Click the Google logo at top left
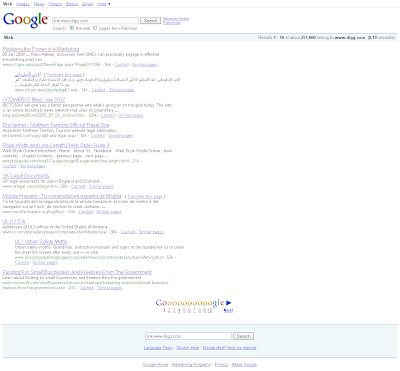 (26, 20)
